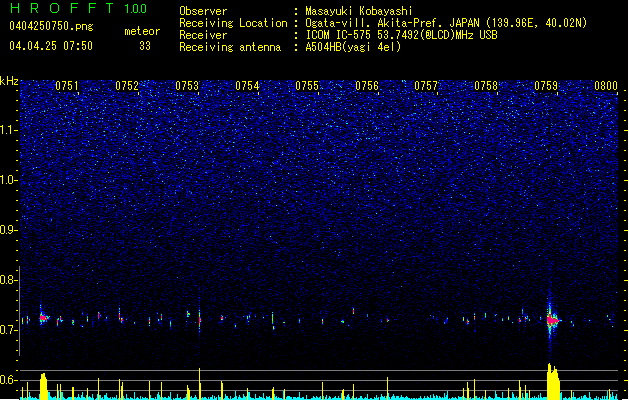The image size is (629, 400).
Task: Click the tall yellow intensity bar near 0759
Action: pos(553,381)
